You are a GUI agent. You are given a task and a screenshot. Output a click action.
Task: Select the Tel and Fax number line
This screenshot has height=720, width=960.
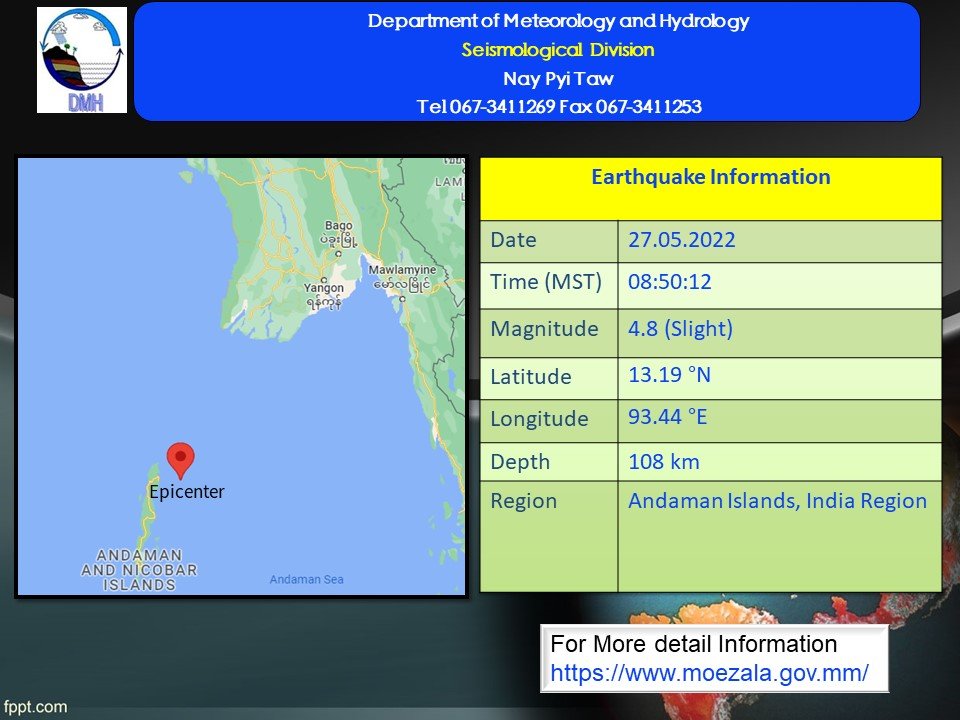tap(558, 107)
